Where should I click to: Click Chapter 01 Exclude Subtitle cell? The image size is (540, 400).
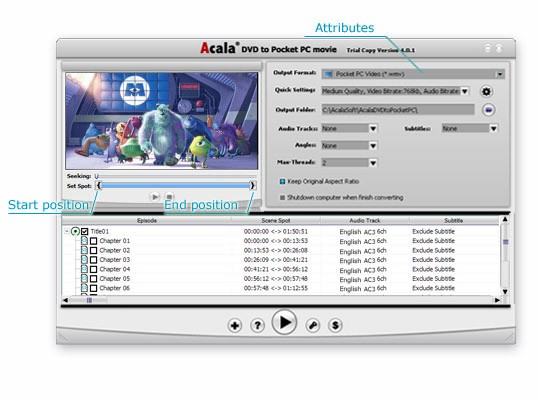pyautogui.click(x=433, y=241)
